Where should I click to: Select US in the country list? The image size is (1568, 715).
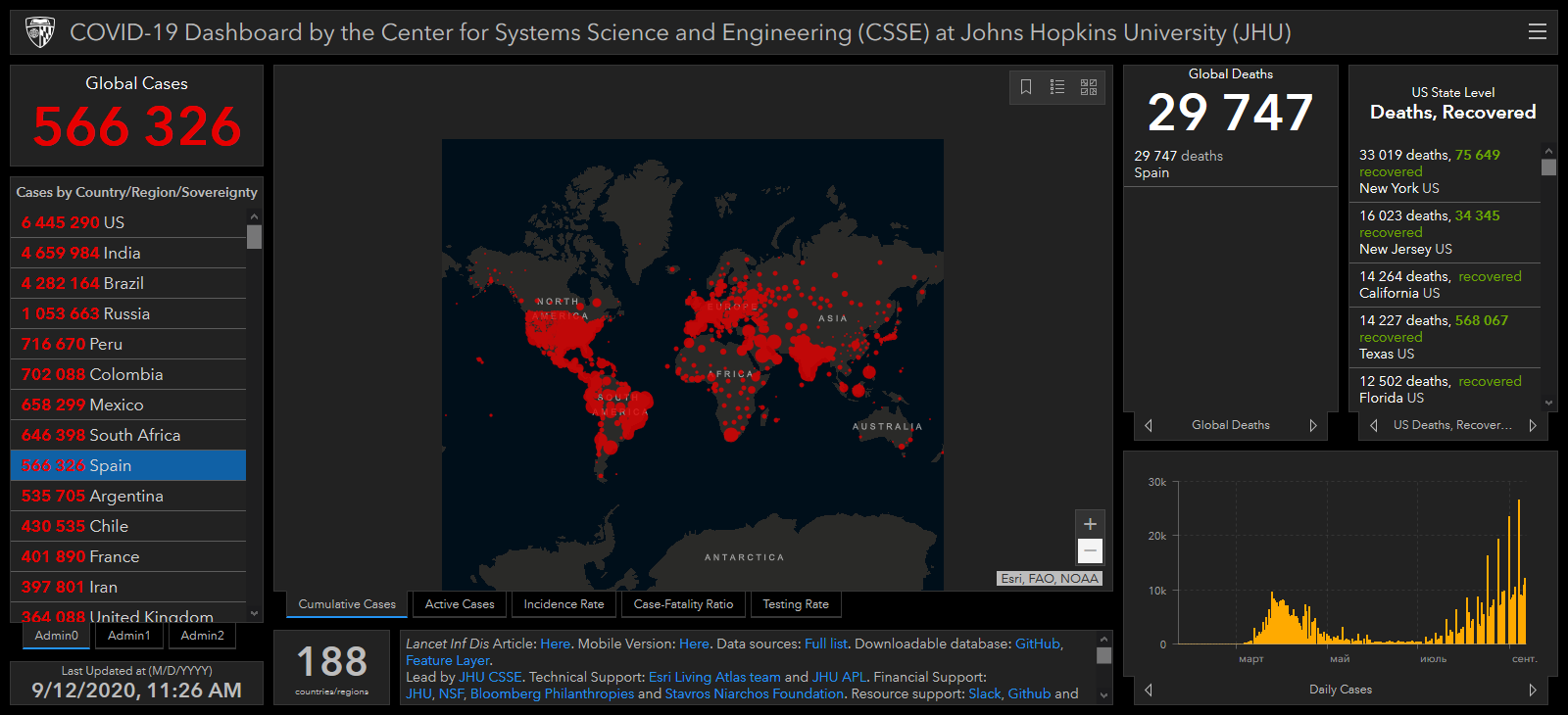128,222
